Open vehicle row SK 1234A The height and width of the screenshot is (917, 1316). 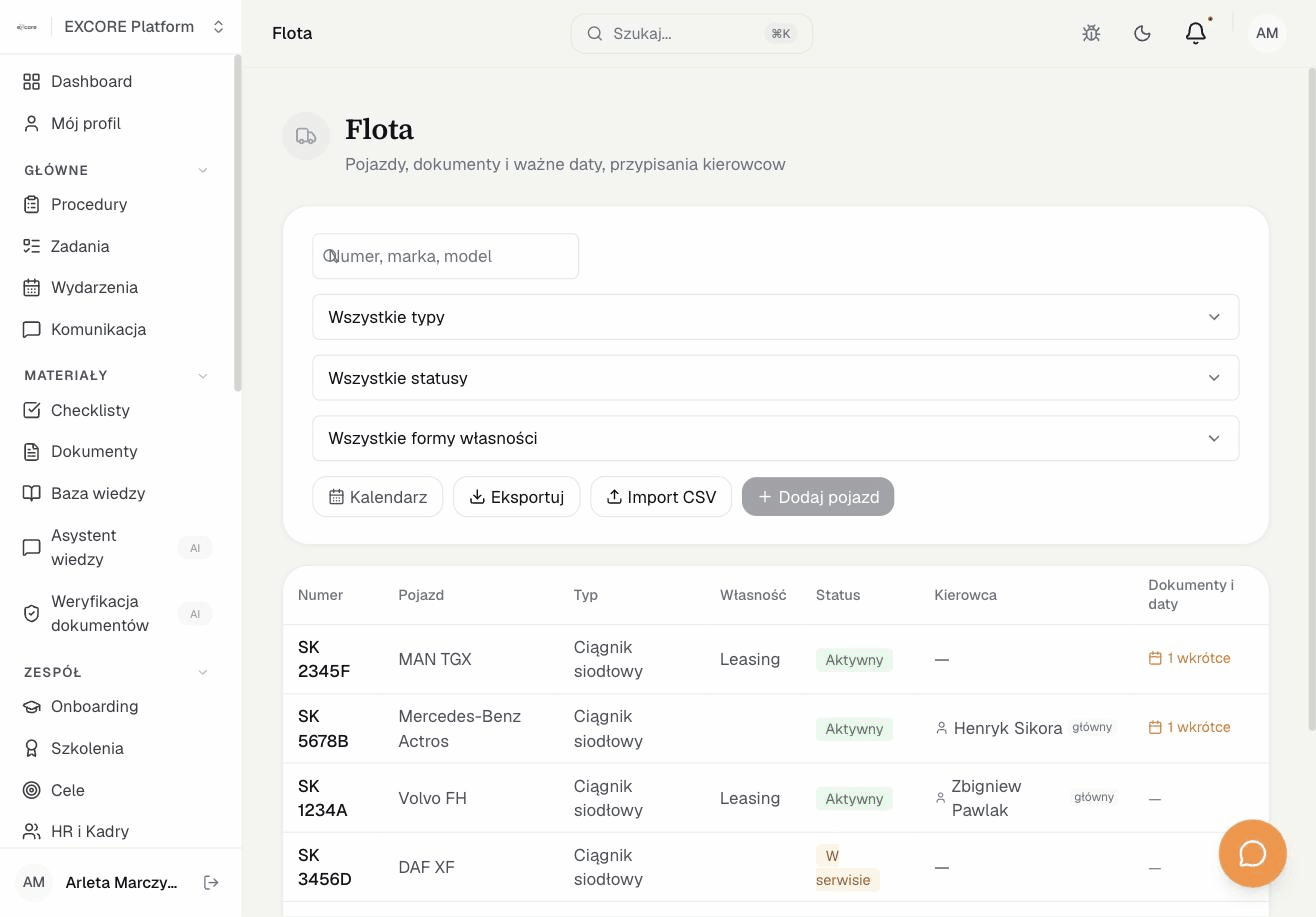point(776,798)
